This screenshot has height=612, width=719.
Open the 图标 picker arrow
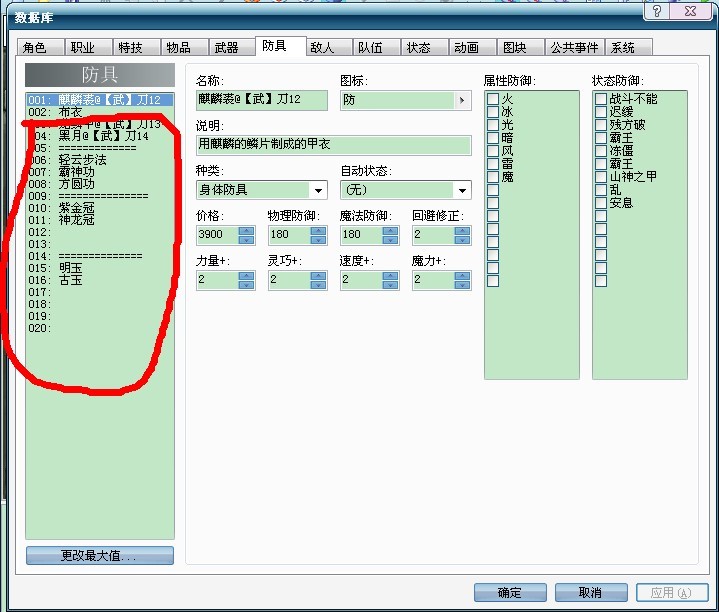[x=462, y=100]
